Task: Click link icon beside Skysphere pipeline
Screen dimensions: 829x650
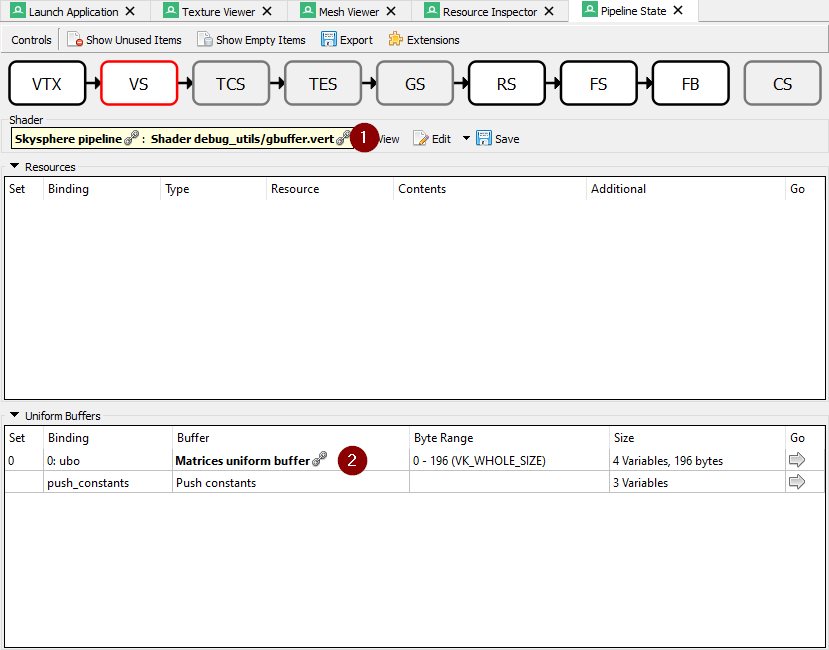Action: (x=131, y=139)
